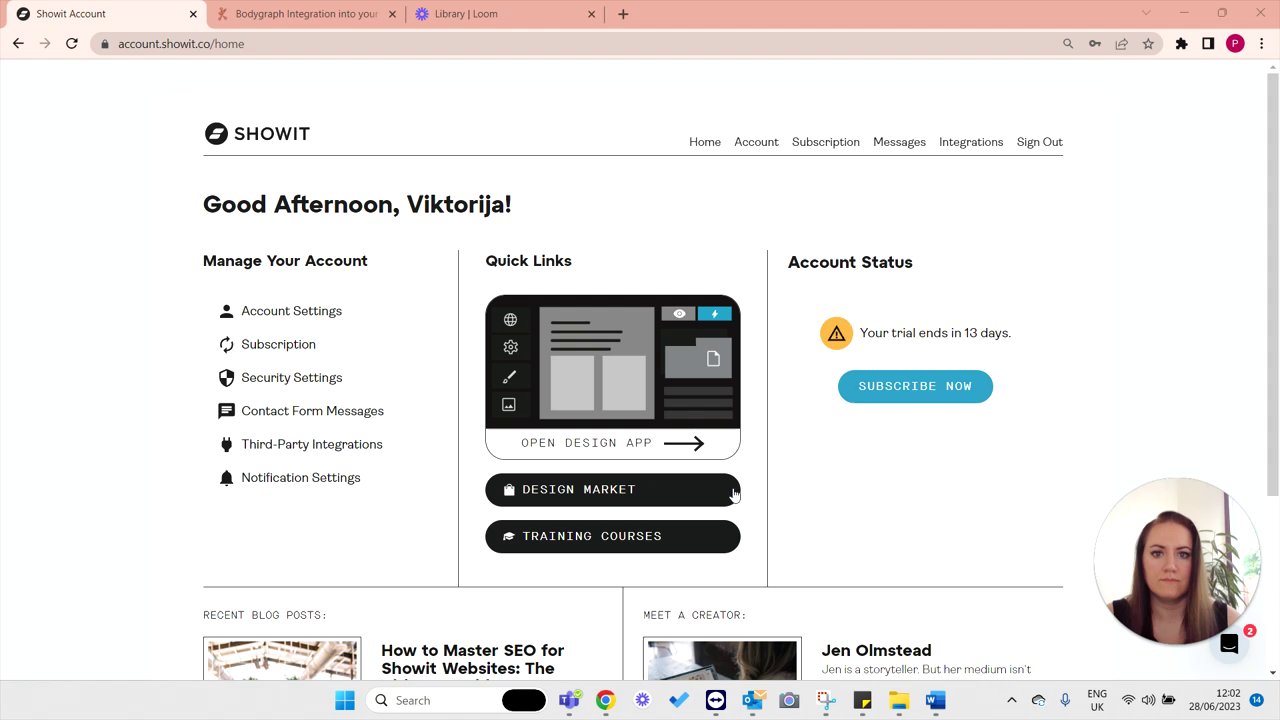Screen dimensions: 1280x720
Task: Click the ENG UK language indicator
Action: (x=1097, y=700)
